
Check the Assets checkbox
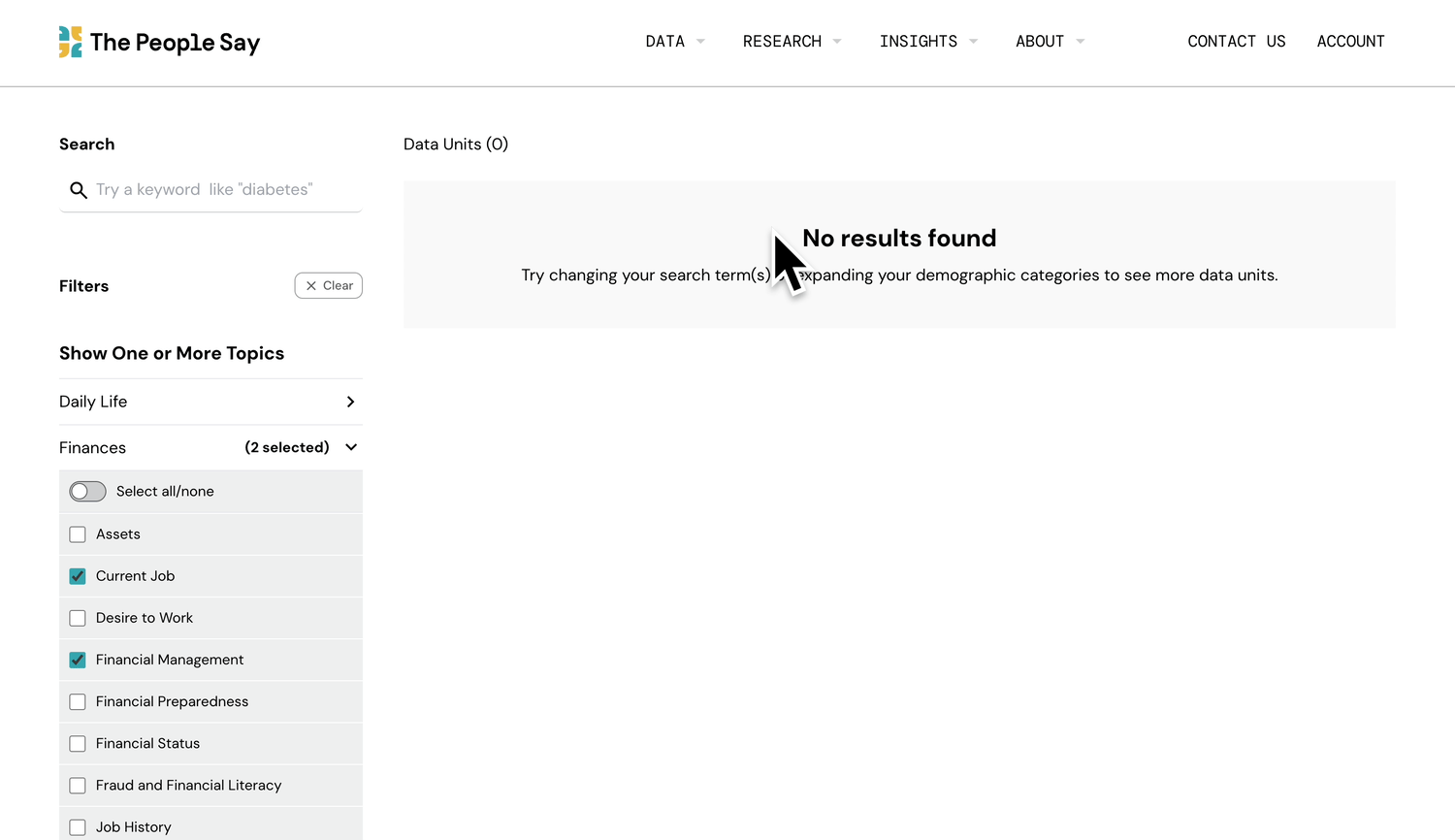pyautogui.click(x=78, y=534)
